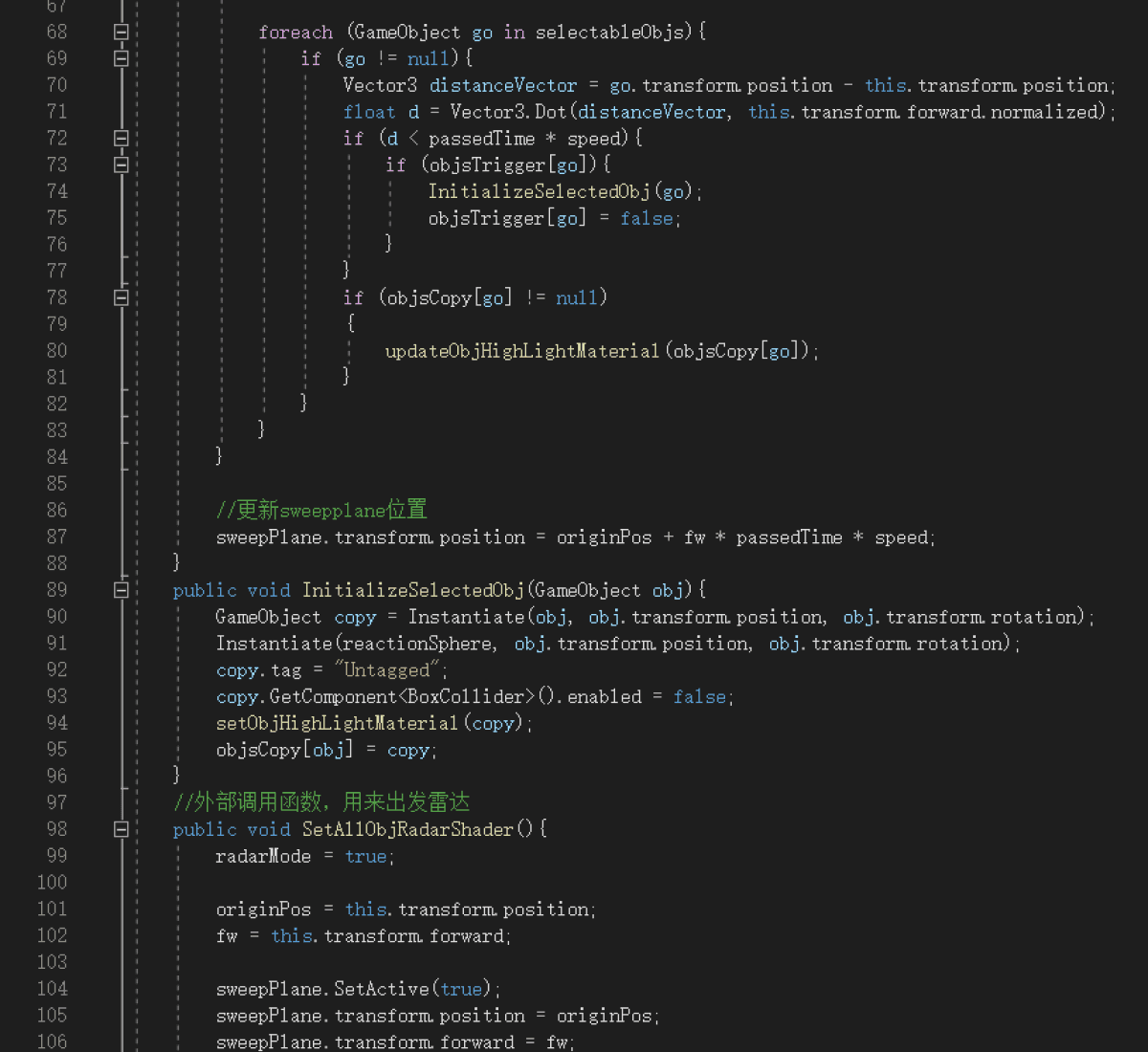Click line number 70 in the gutter
The width and height of the screenshot is (1148, 1052).
point(57,85)
